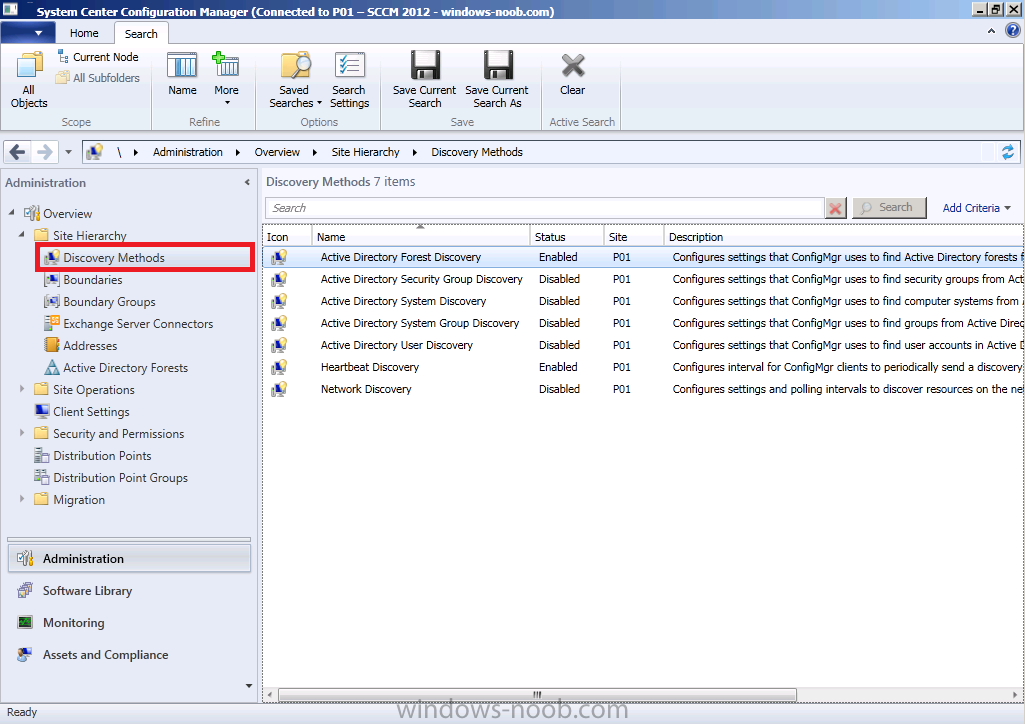Screen dimensions: 1025x724
Task: Collapse the Administration navigation pane
Action: click(x=247, y=182)
